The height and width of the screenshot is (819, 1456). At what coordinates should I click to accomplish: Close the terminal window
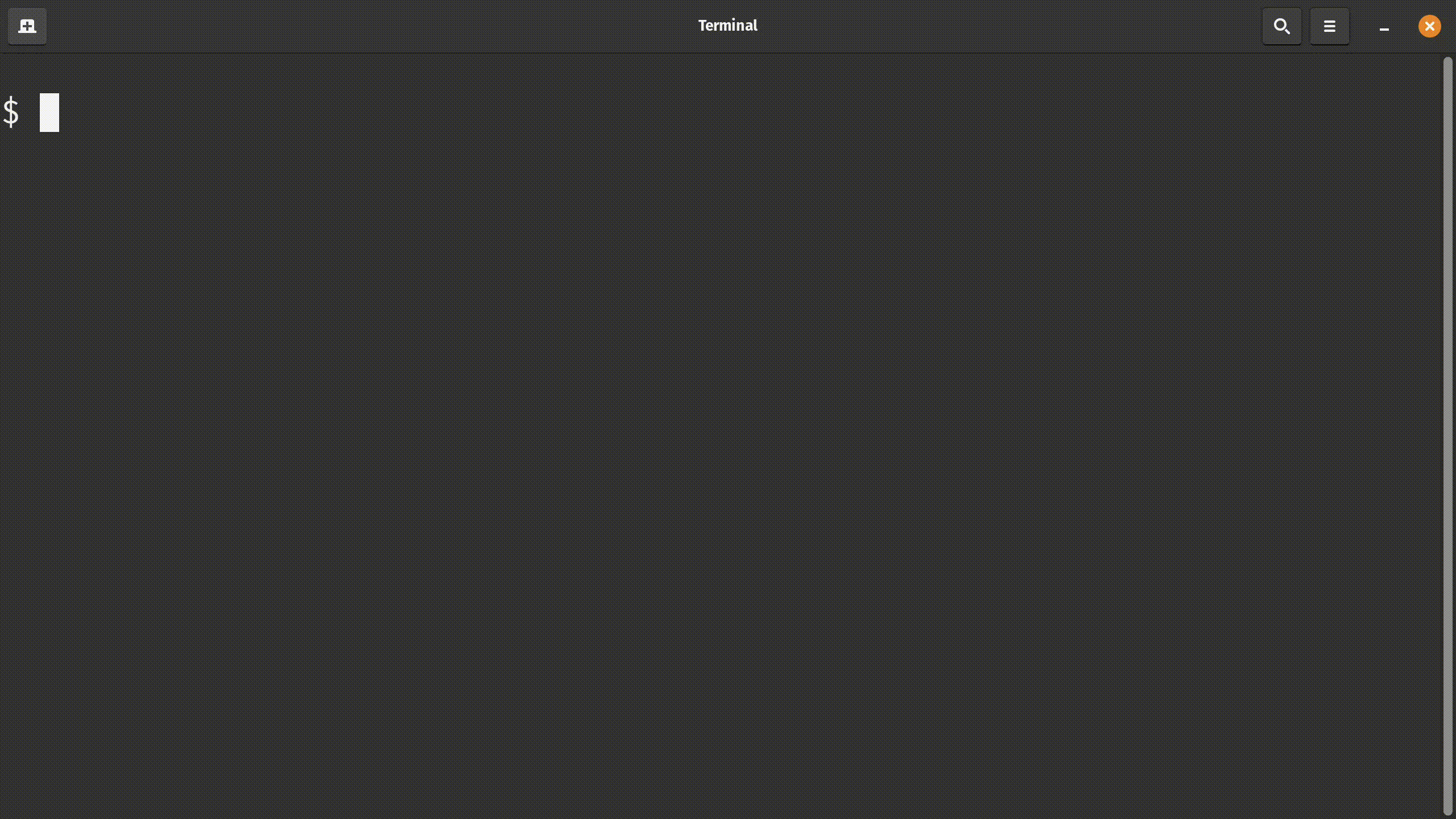tap(1430, 26)
